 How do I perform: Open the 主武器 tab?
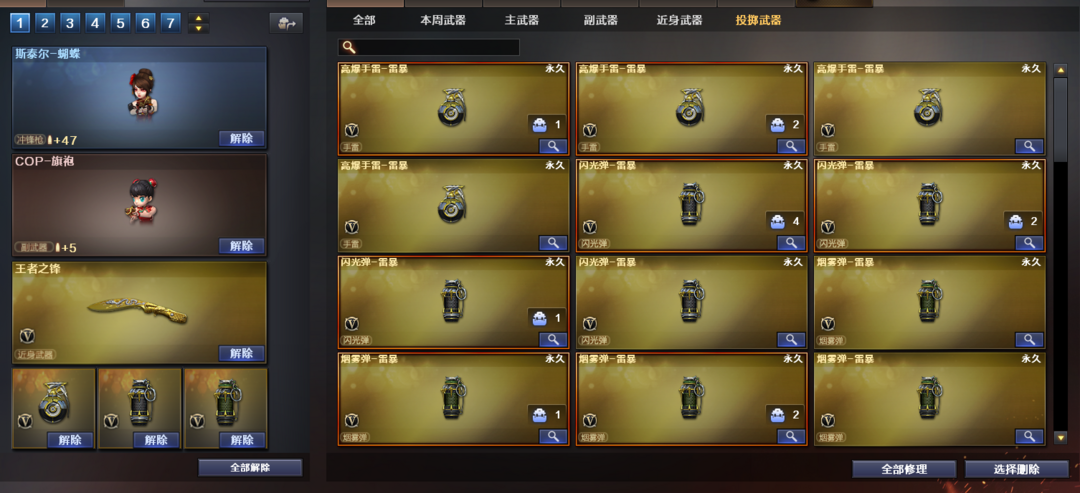click(x=521, y=21)
